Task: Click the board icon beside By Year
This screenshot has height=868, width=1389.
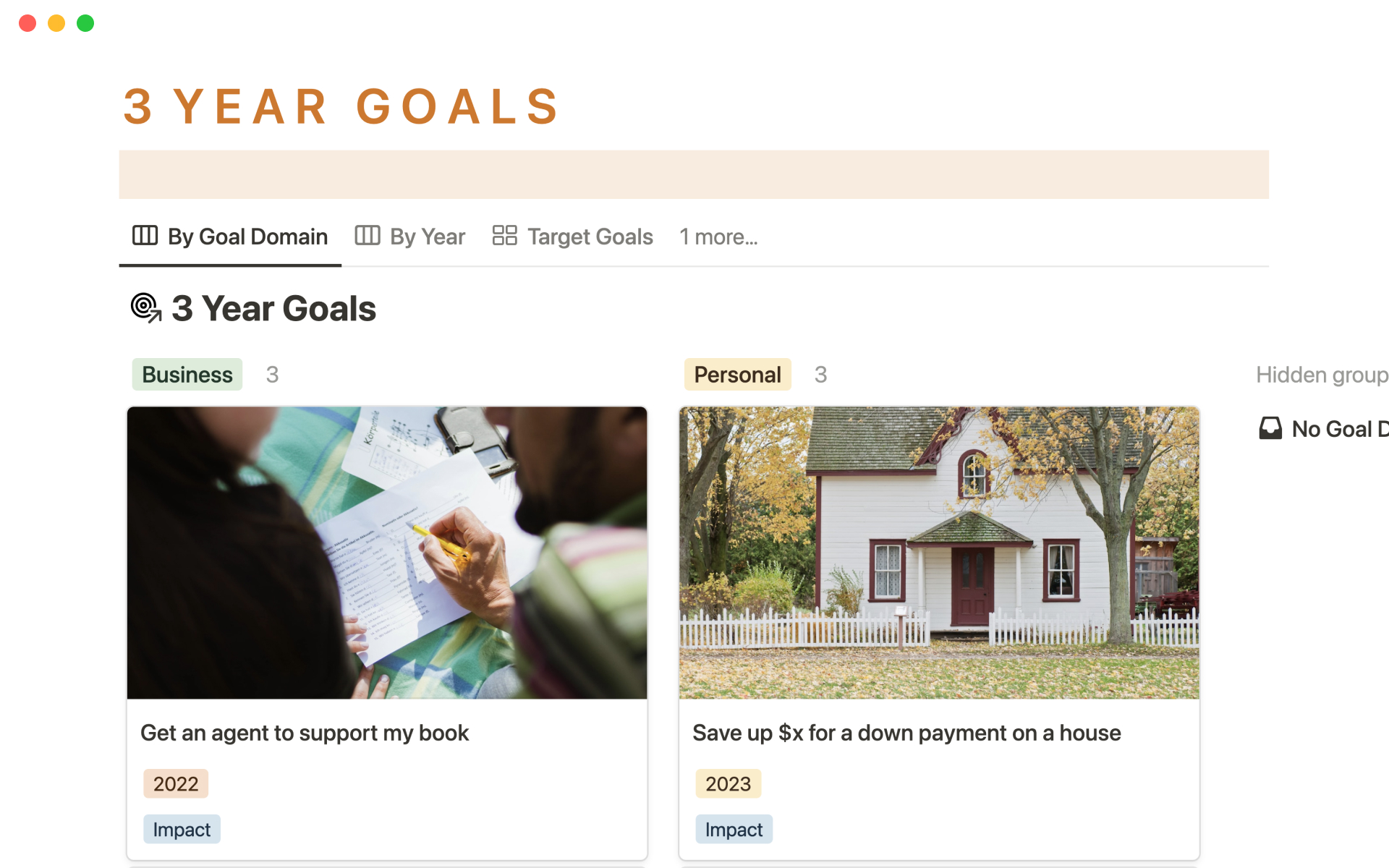Action: point(367,236)
